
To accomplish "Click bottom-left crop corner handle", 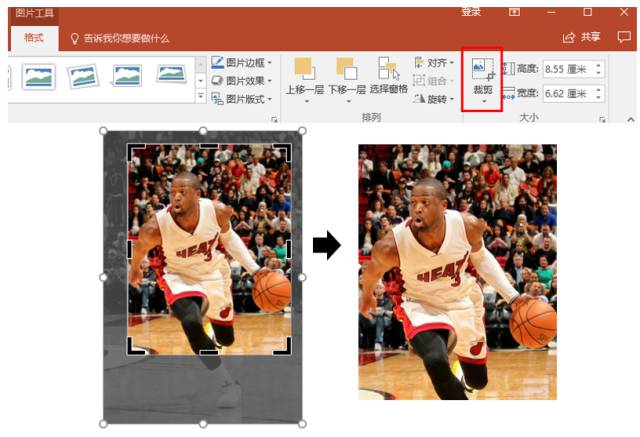I will pyautogui.click(x=135, y=347).
